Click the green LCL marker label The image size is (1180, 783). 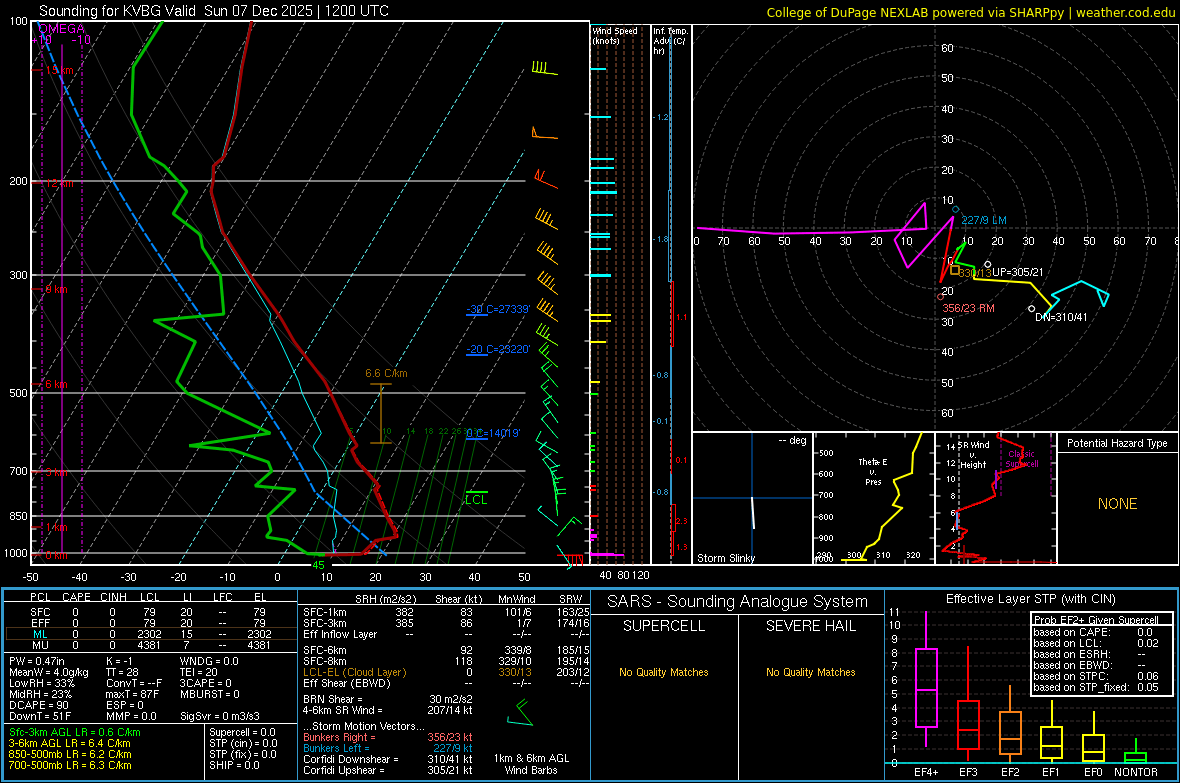coord(476,500)
